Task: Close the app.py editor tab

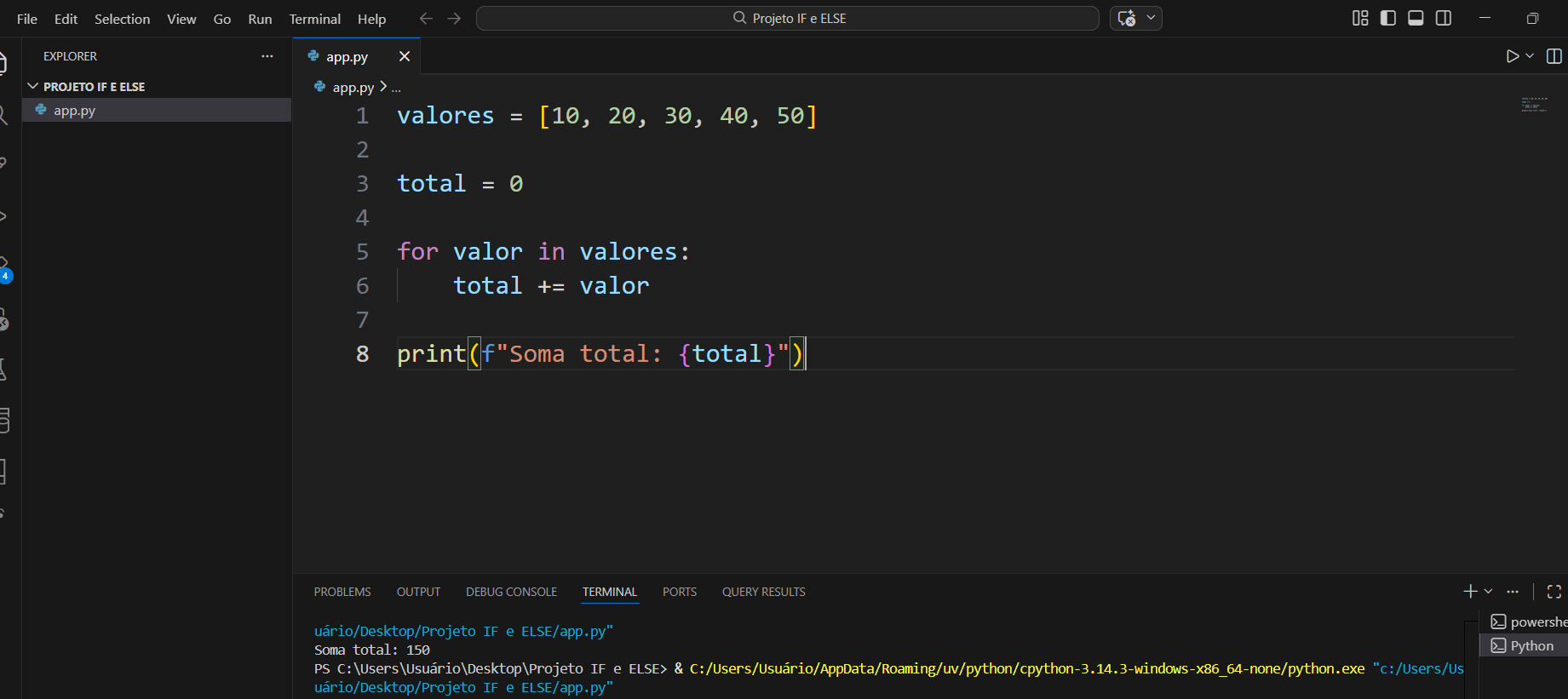Action: (x=405, y=56)
